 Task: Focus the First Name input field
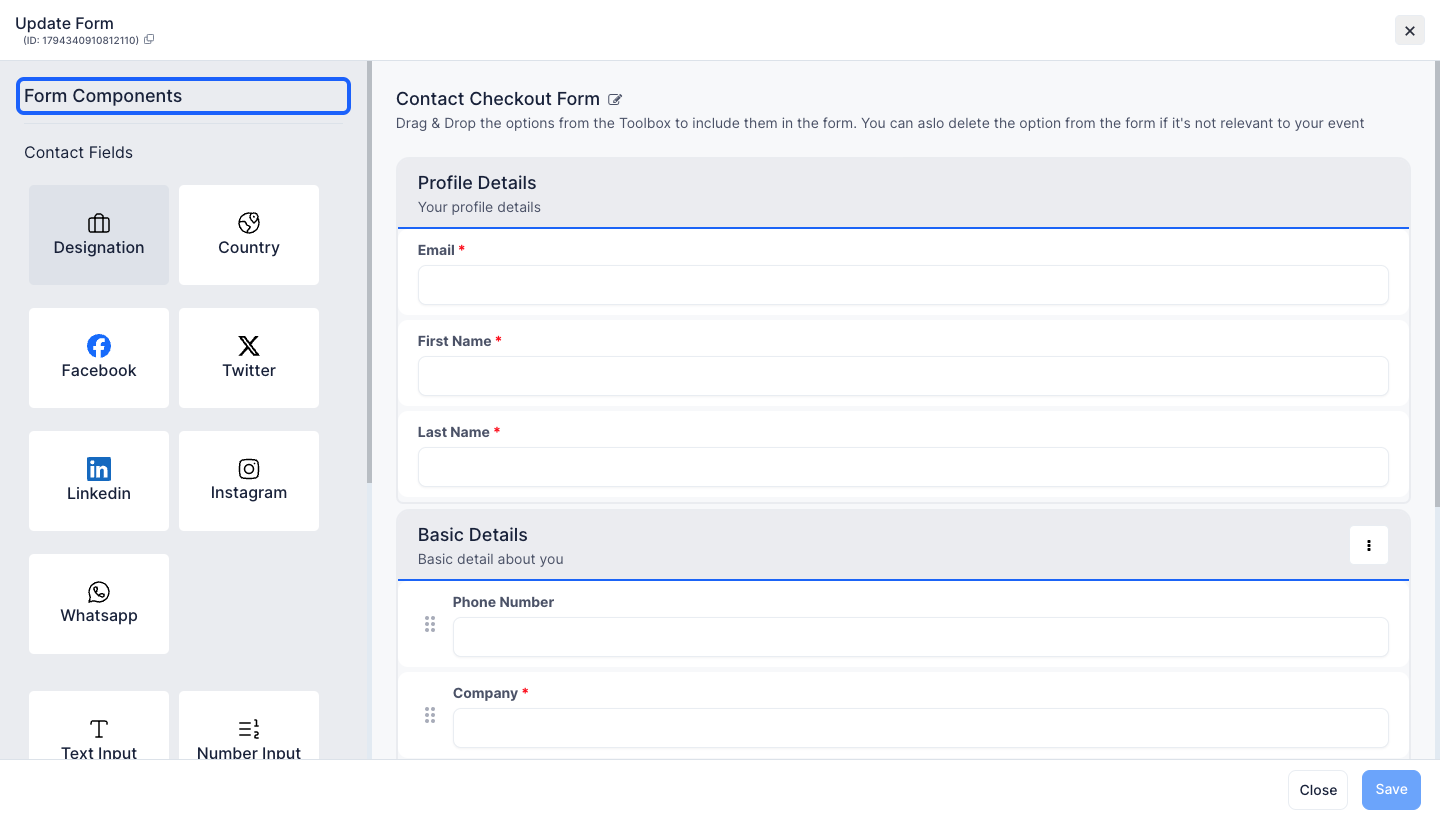[903, 376]
